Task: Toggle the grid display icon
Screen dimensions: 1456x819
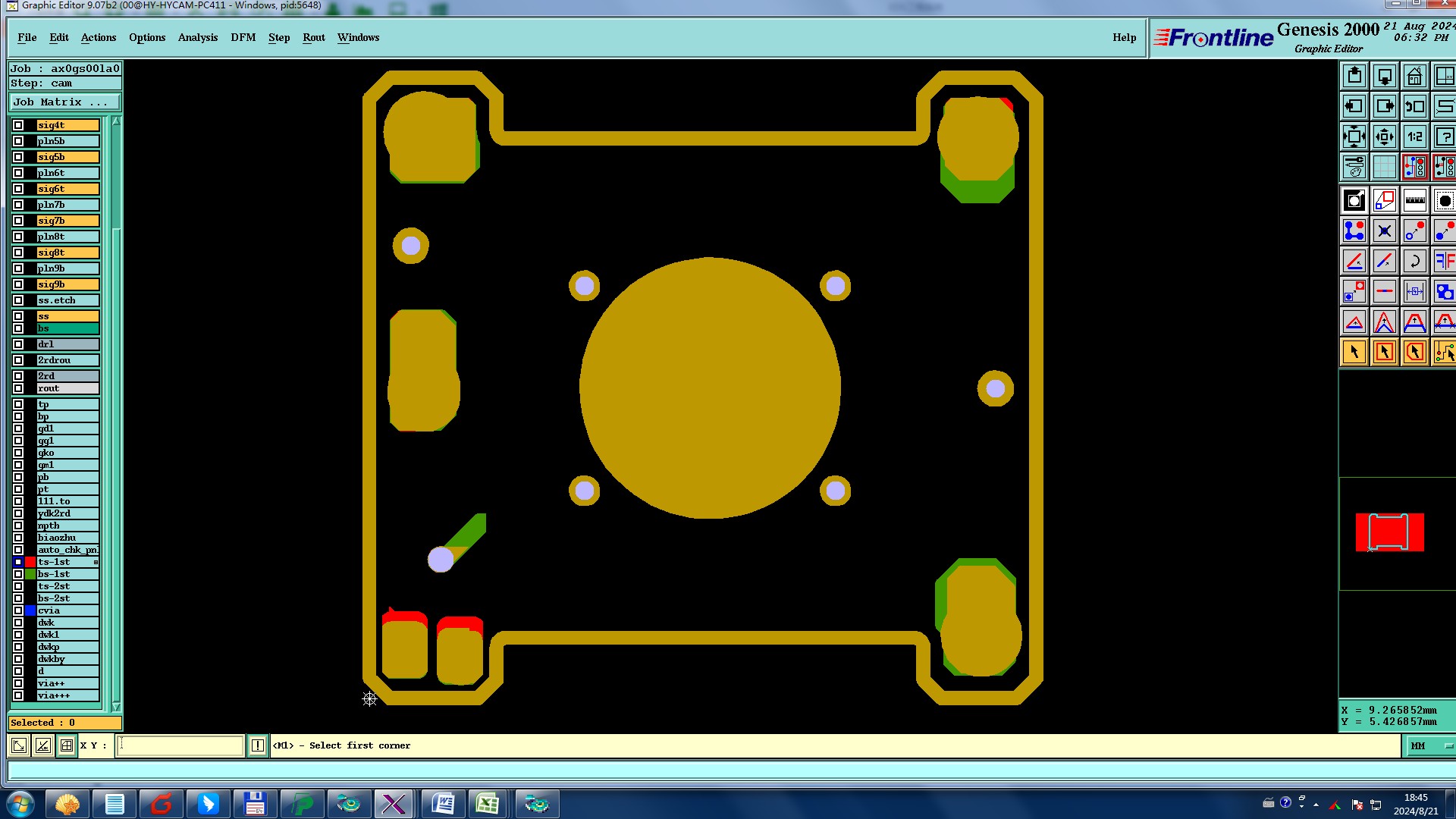Action: click(x=1384, y=167)
